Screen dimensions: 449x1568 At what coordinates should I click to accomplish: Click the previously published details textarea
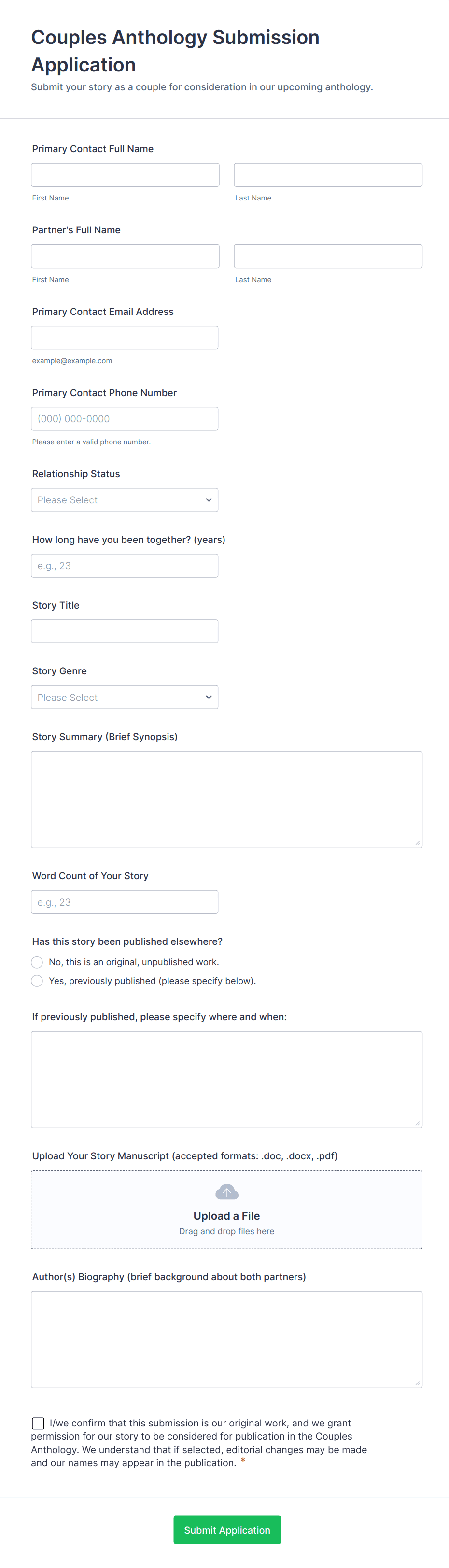point(226,1079)
